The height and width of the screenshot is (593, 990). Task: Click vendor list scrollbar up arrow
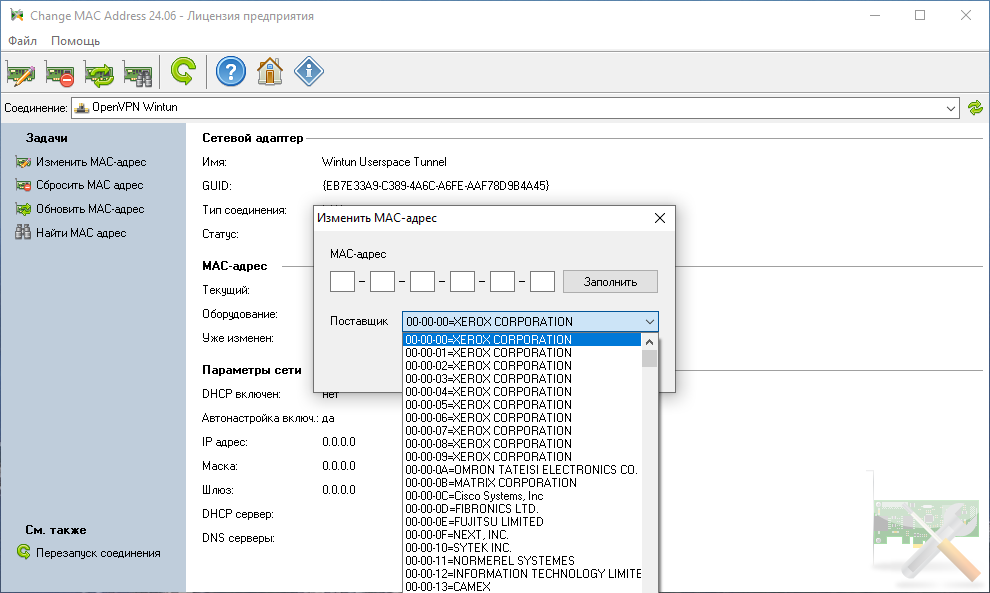coord(649,342)
